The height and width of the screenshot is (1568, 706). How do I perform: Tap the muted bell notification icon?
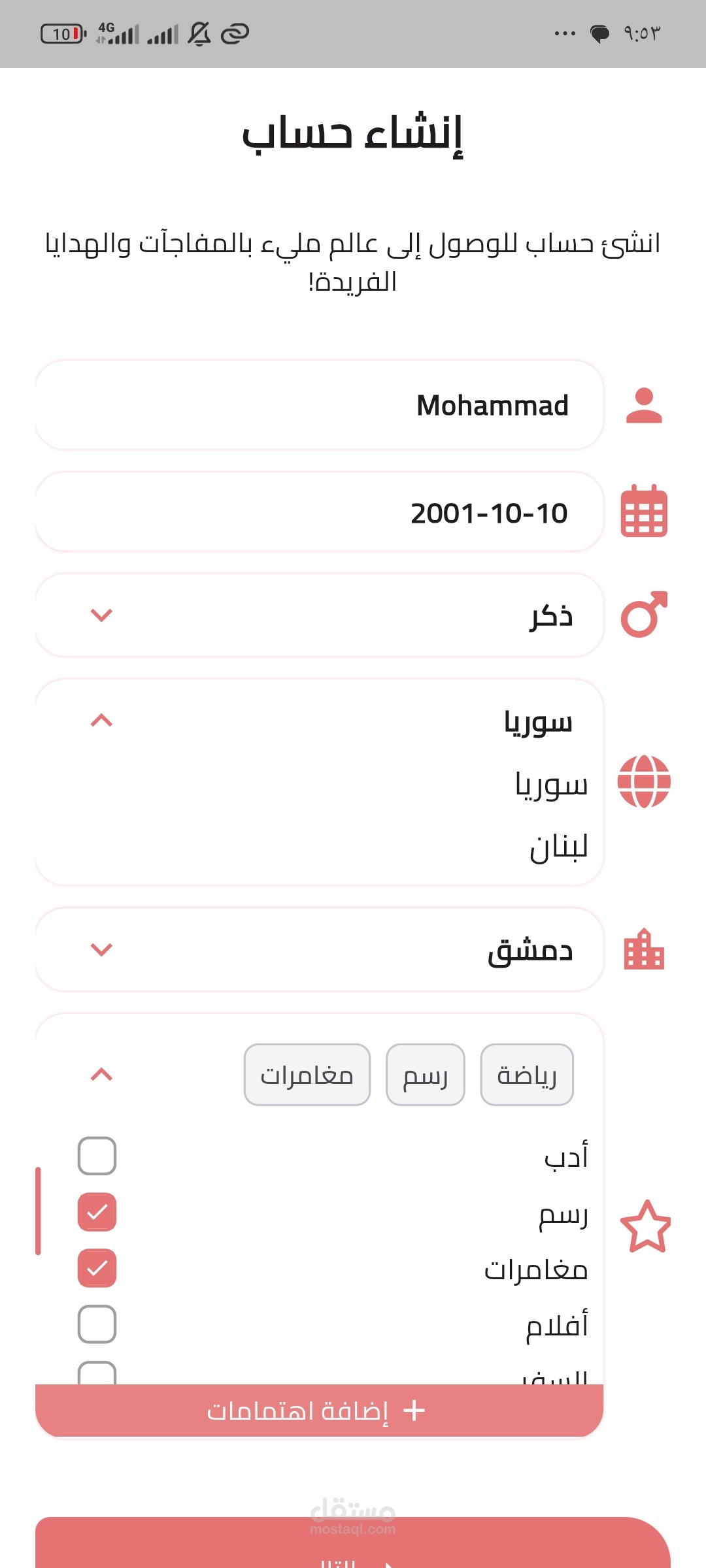click(199, 33)
